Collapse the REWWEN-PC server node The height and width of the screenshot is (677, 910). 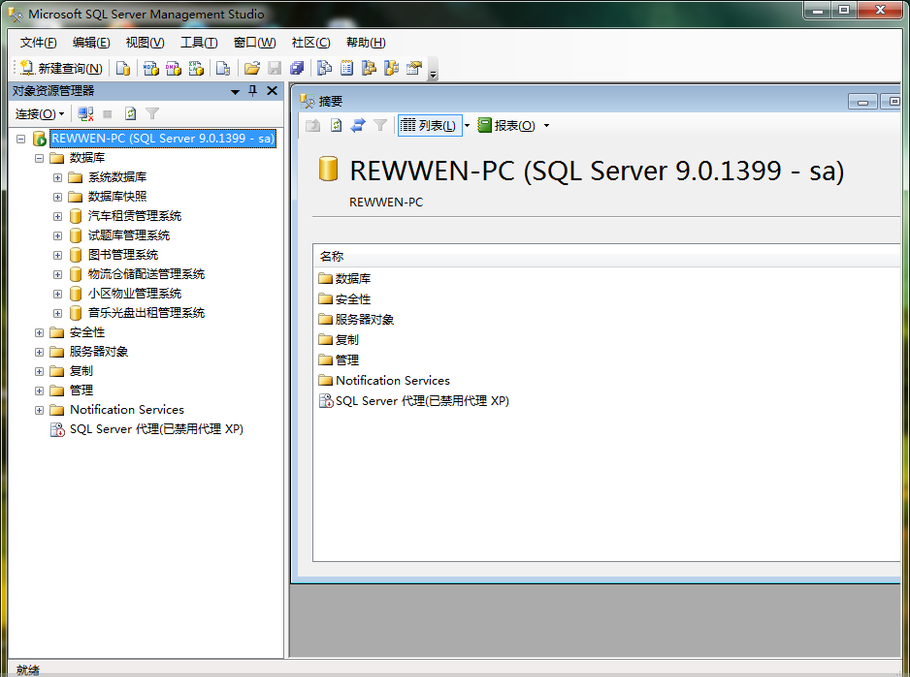[21, 139]
